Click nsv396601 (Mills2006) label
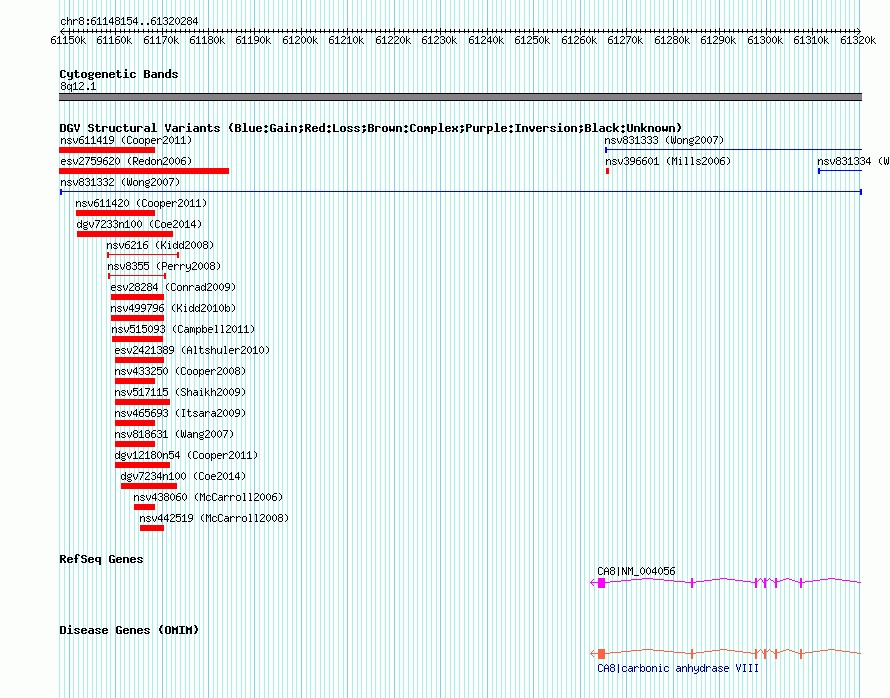Screen dimensions: 890x698 [x=668, y=161]
